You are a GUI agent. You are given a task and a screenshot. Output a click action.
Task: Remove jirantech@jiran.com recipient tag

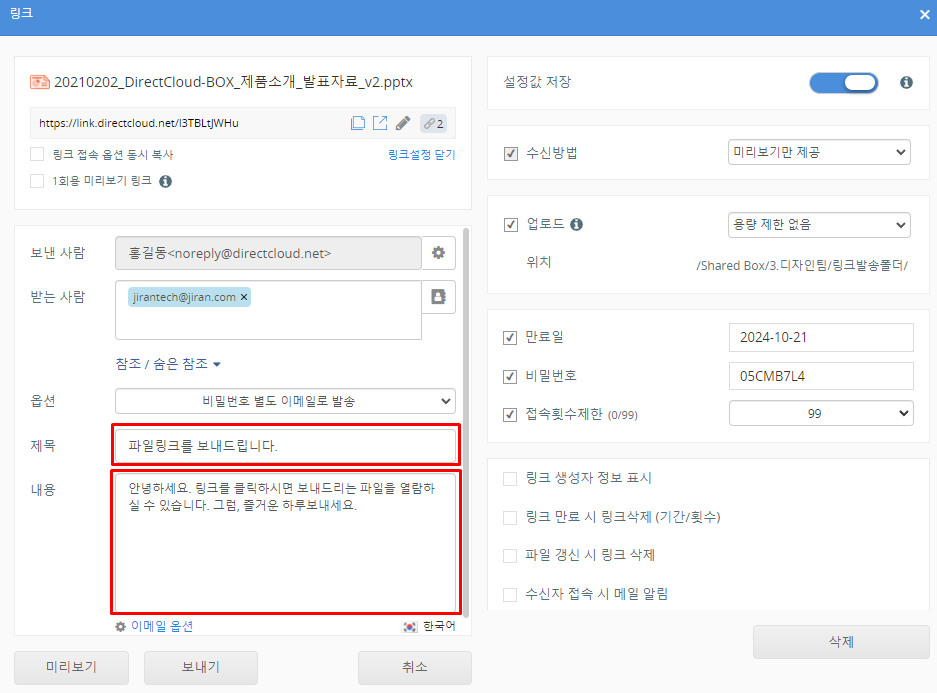click(x=244, y=297)
